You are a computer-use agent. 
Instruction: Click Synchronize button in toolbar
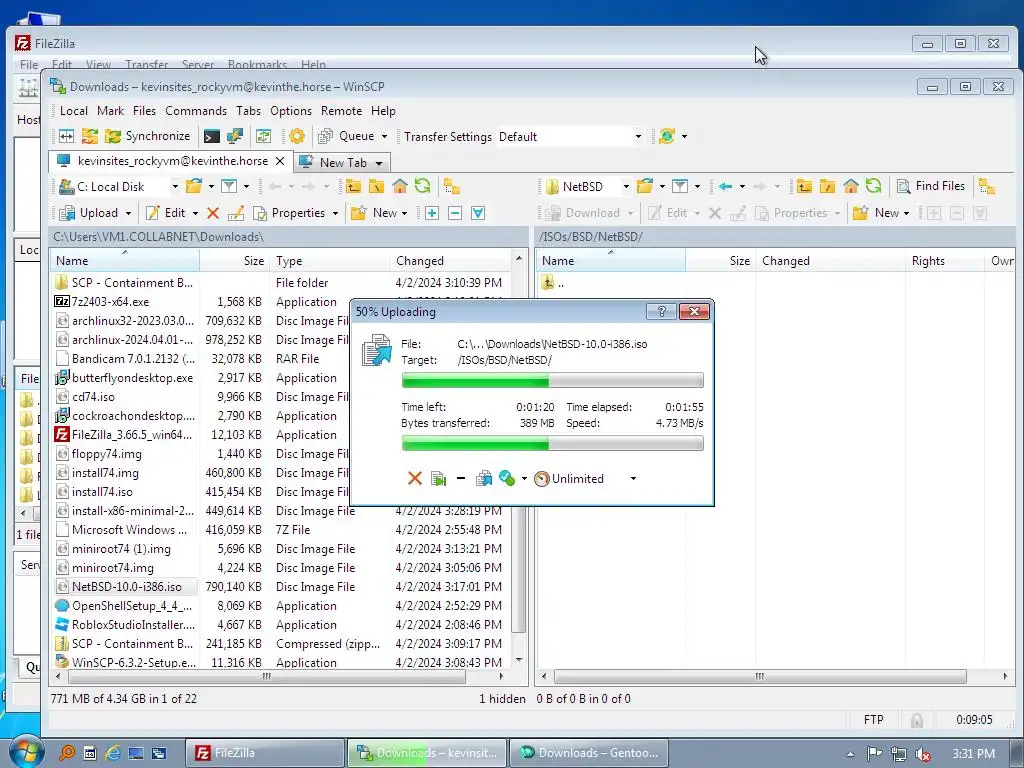[x=148, y=136]
